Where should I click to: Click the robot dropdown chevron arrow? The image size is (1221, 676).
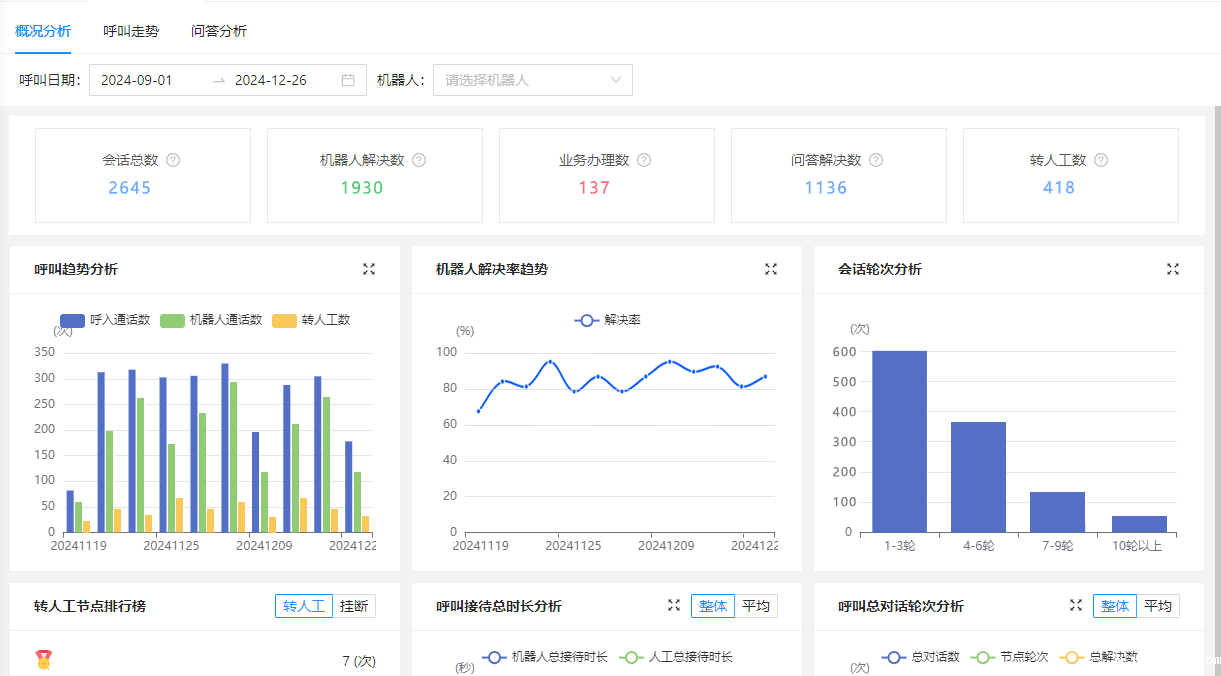coord(616,80)
